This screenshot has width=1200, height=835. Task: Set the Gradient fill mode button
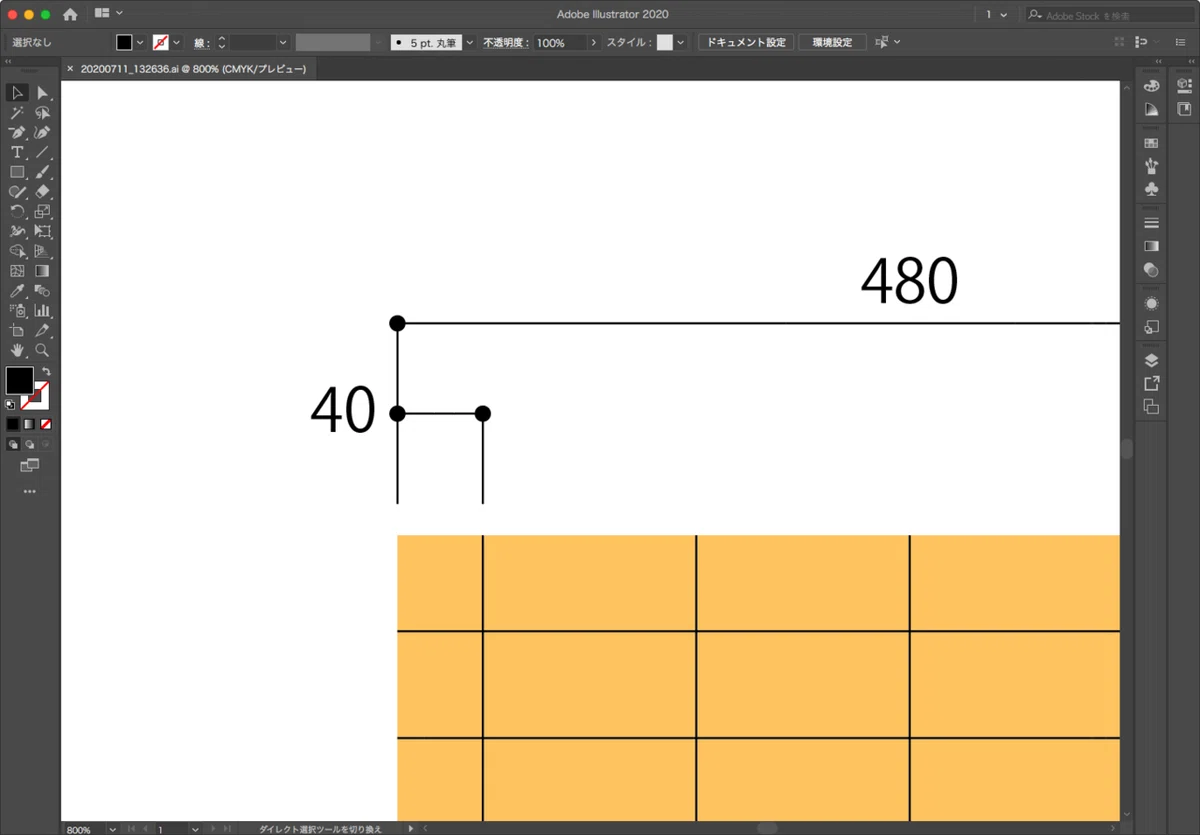tap(29, 424)
